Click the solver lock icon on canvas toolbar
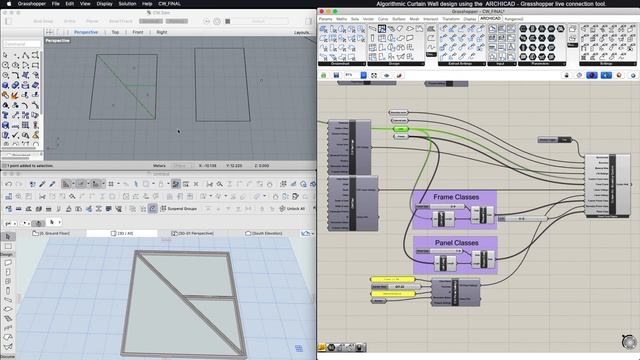The height and width of the screenshot is (360, 640). (x=567, y=75)
